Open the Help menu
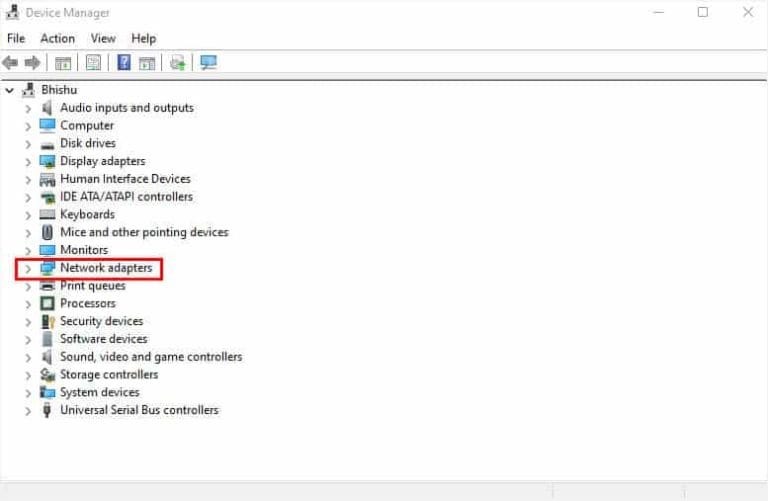The image size is (768, 501). click(x=143, y=38)
